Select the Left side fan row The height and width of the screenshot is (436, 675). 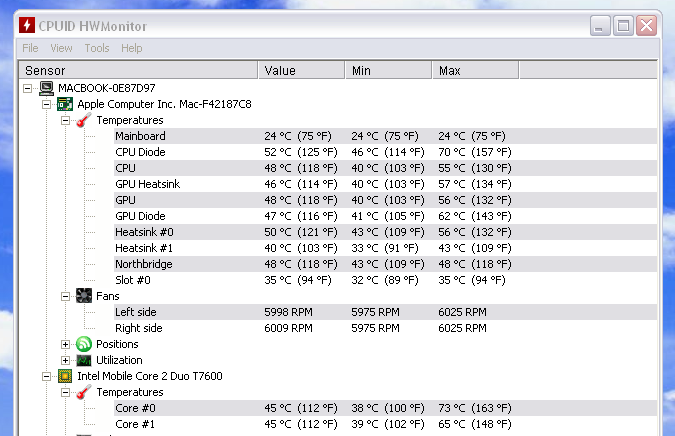coord(385,312)
